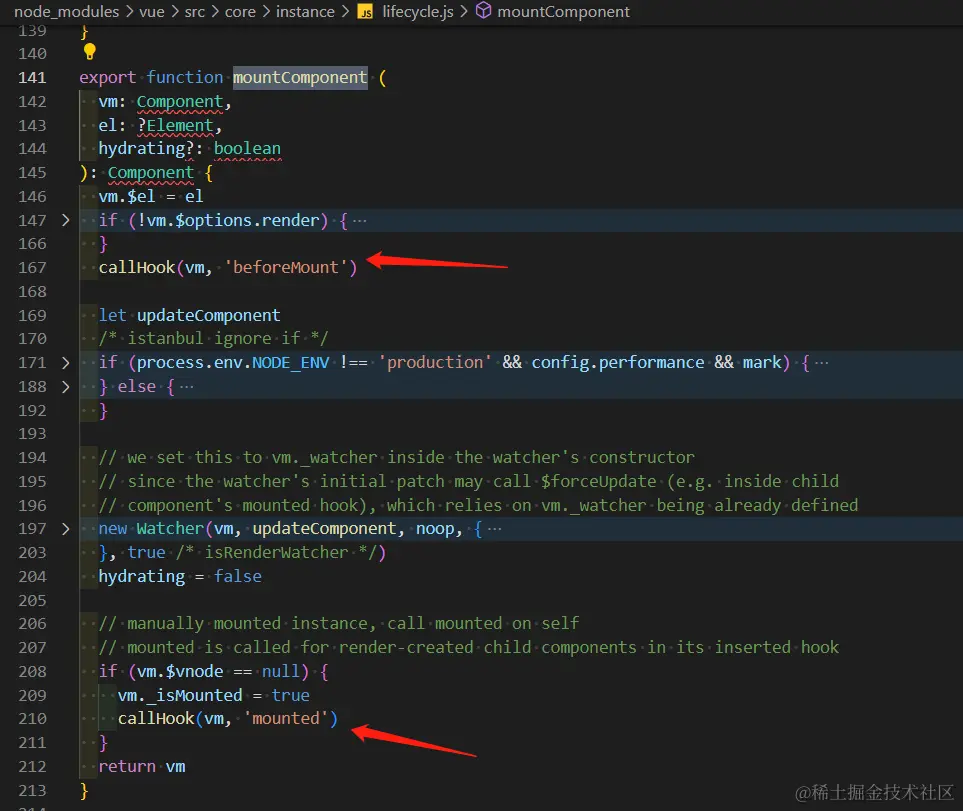Click noop argument on line 197
Viewport: 963px width, 811px height.
435,529
